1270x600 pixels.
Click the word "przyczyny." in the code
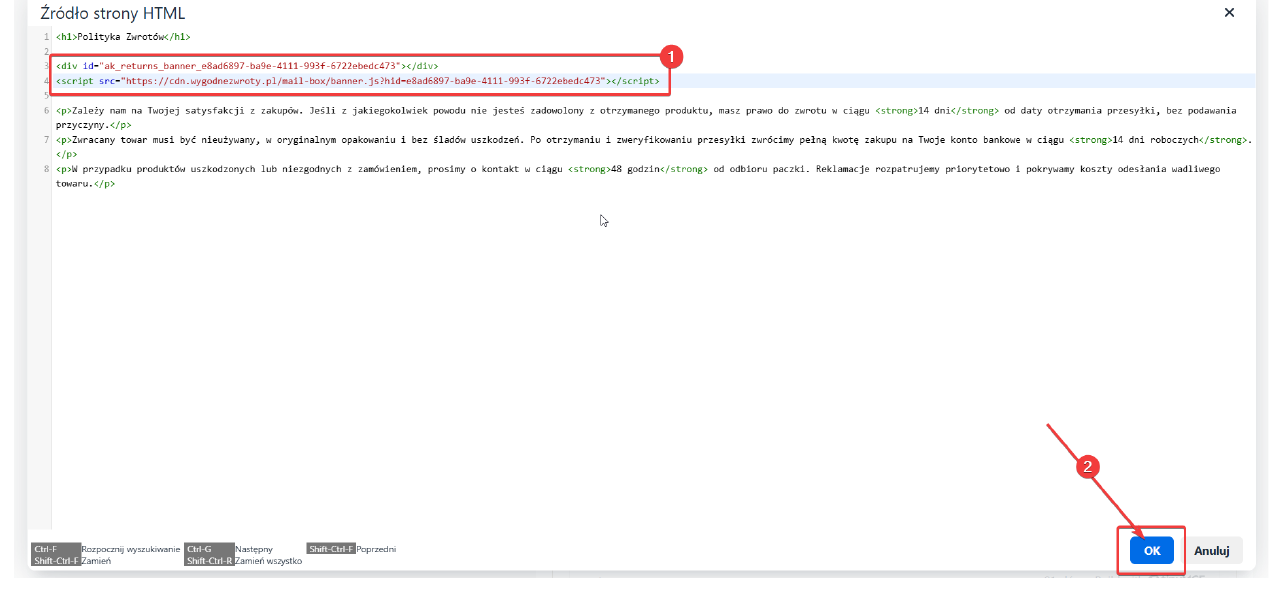tap(83, 125)
